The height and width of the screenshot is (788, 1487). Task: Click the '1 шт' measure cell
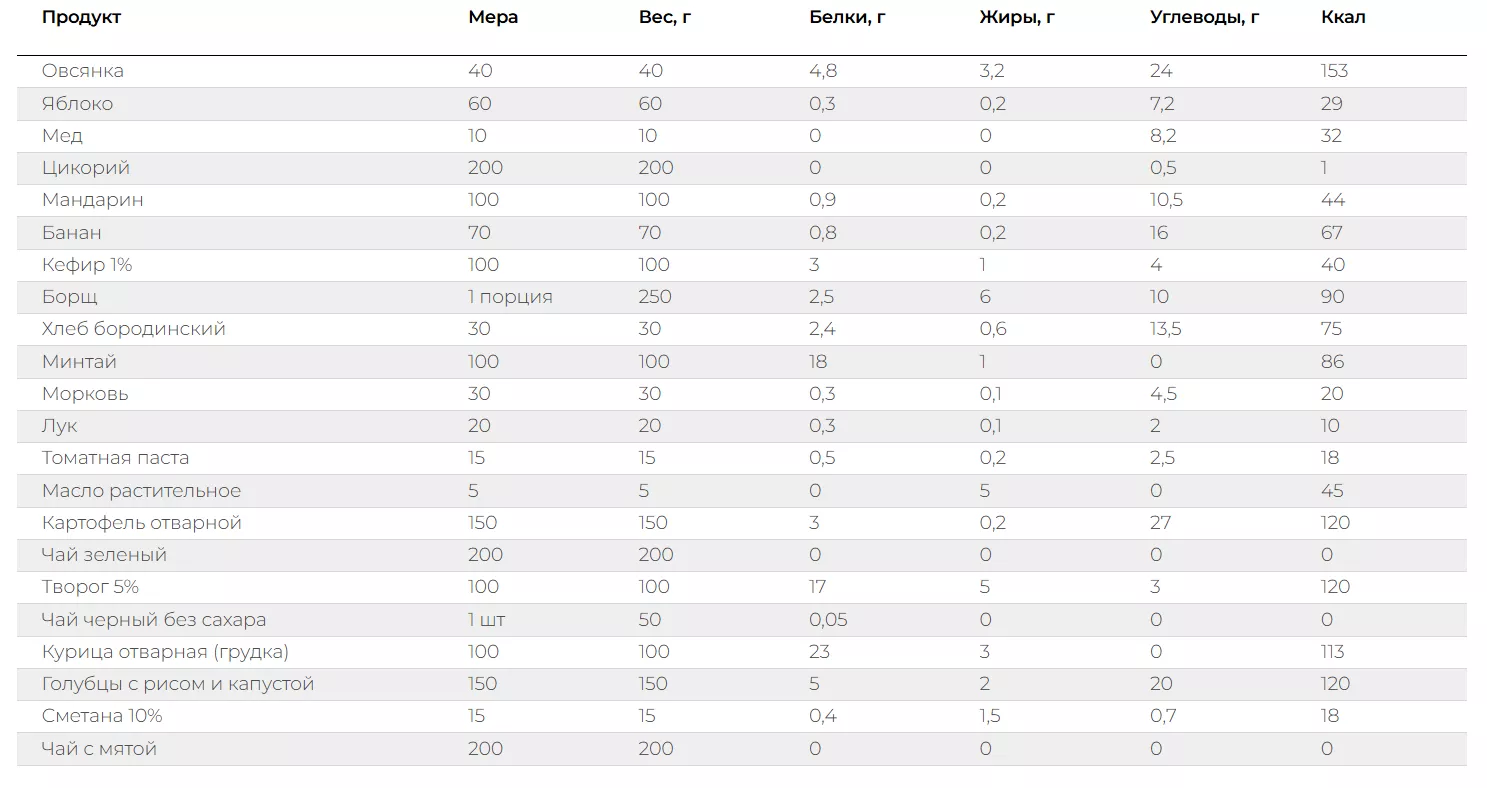486,620
